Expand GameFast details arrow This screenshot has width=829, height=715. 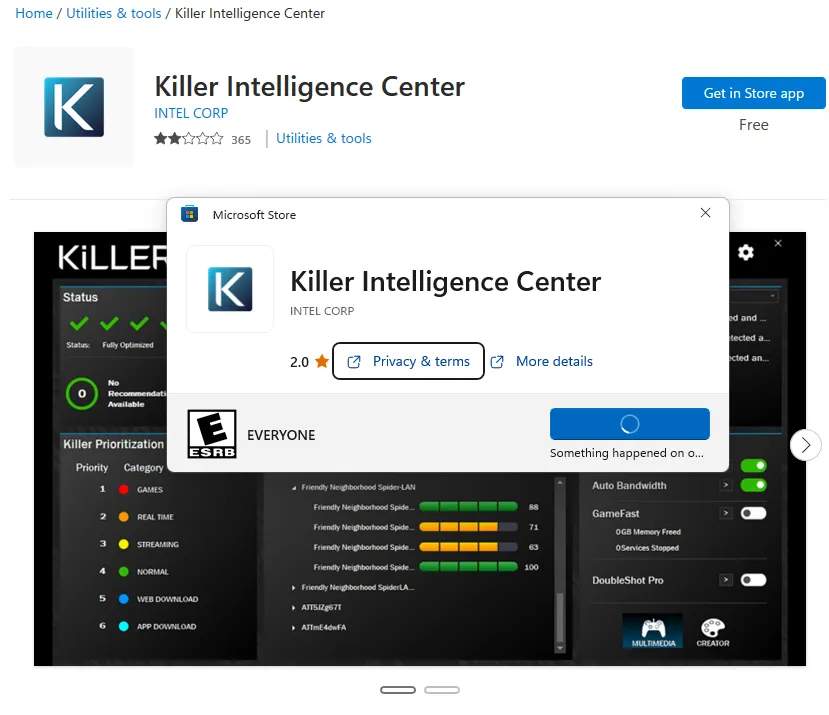tap(726, 512)
